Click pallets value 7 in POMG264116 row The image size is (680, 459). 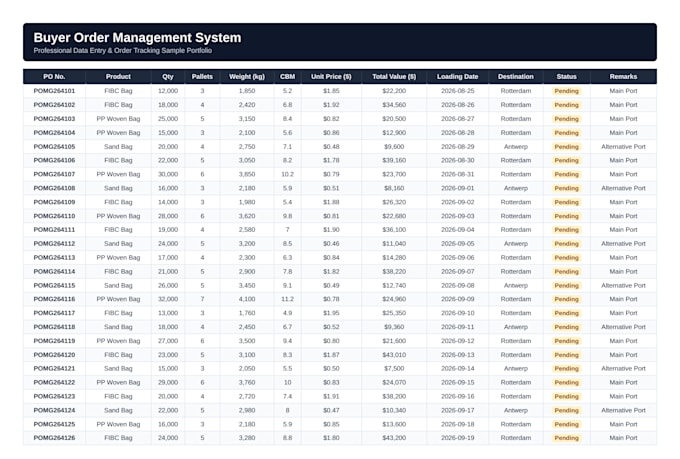pyautogui.click(x=202, y=299)
